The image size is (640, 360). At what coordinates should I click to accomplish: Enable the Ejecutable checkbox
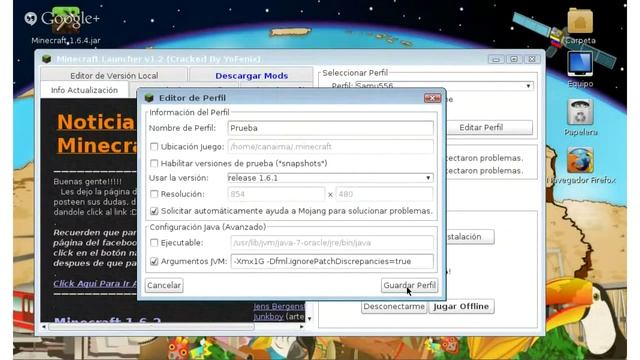pyautogui.click(x=154, y=242)
